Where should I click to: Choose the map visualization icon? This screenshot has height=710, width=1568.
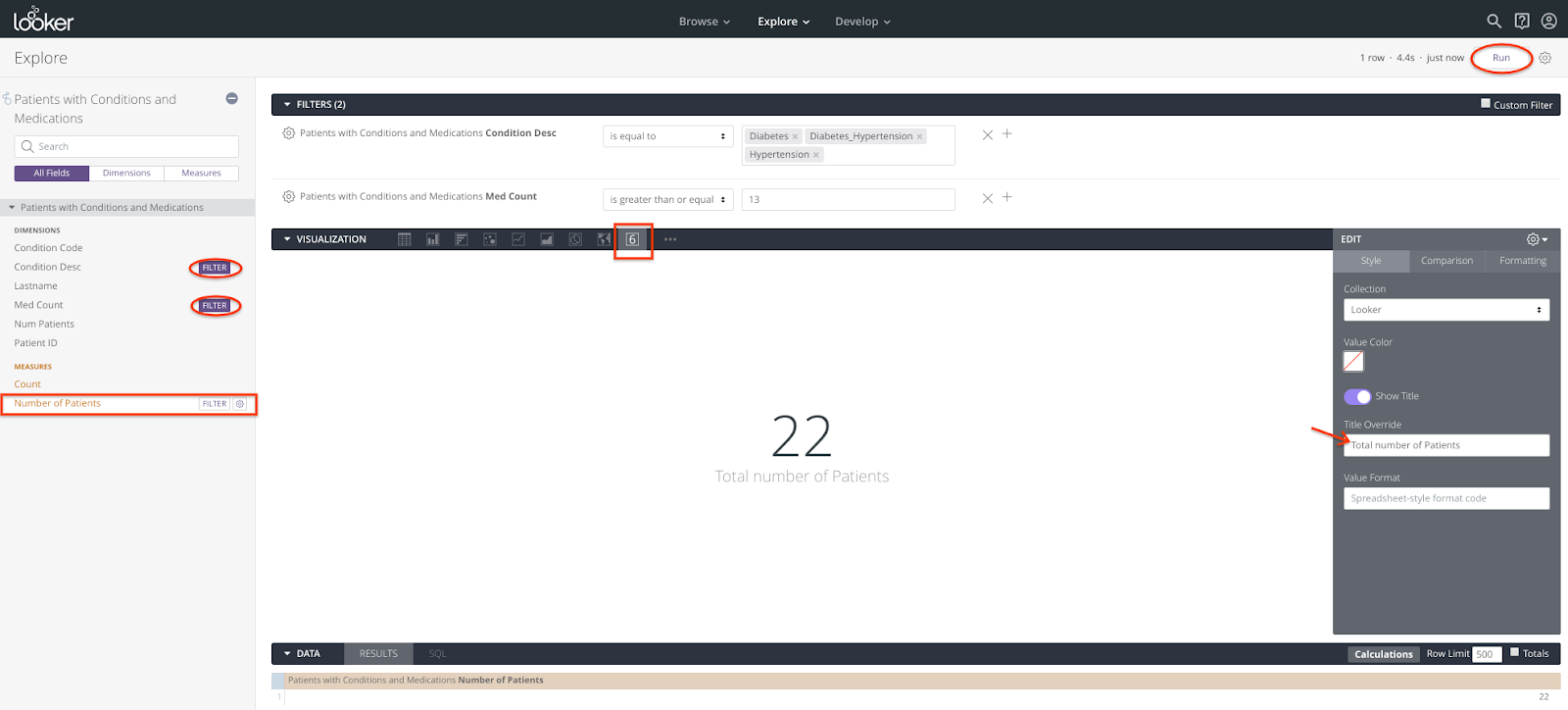[x=604, y=239]
